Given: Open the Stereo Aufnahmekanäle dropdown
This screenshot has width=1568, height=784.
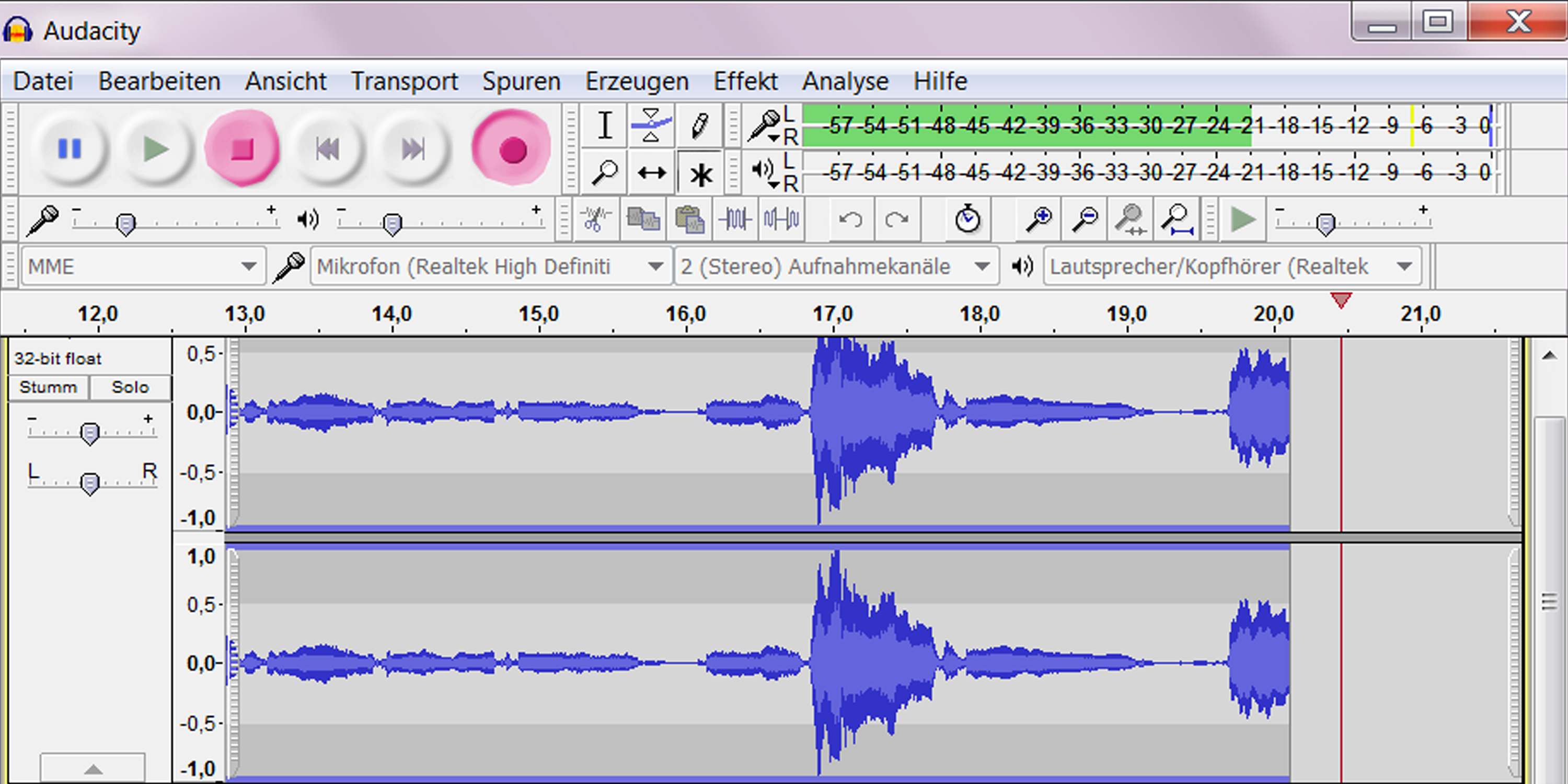Looking at the screenshot, I should click(x=836, y=267).
